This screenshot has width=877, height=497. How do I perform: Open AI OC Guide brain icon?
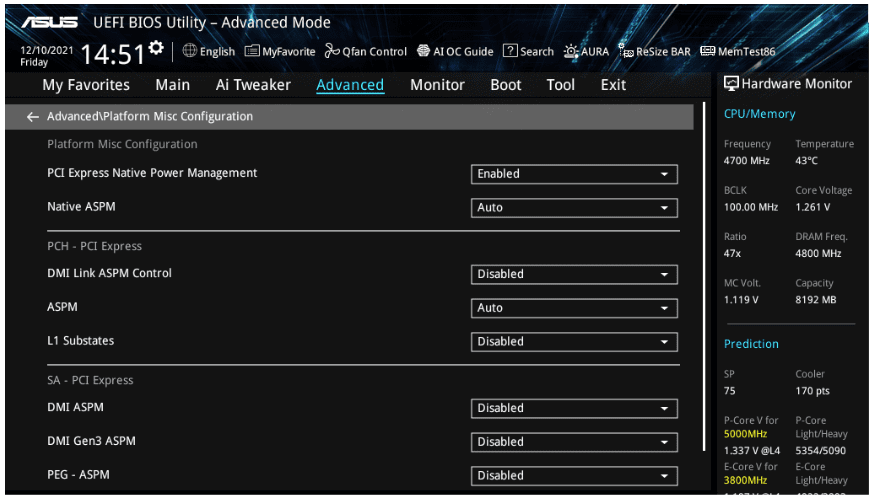click(423, 51)
